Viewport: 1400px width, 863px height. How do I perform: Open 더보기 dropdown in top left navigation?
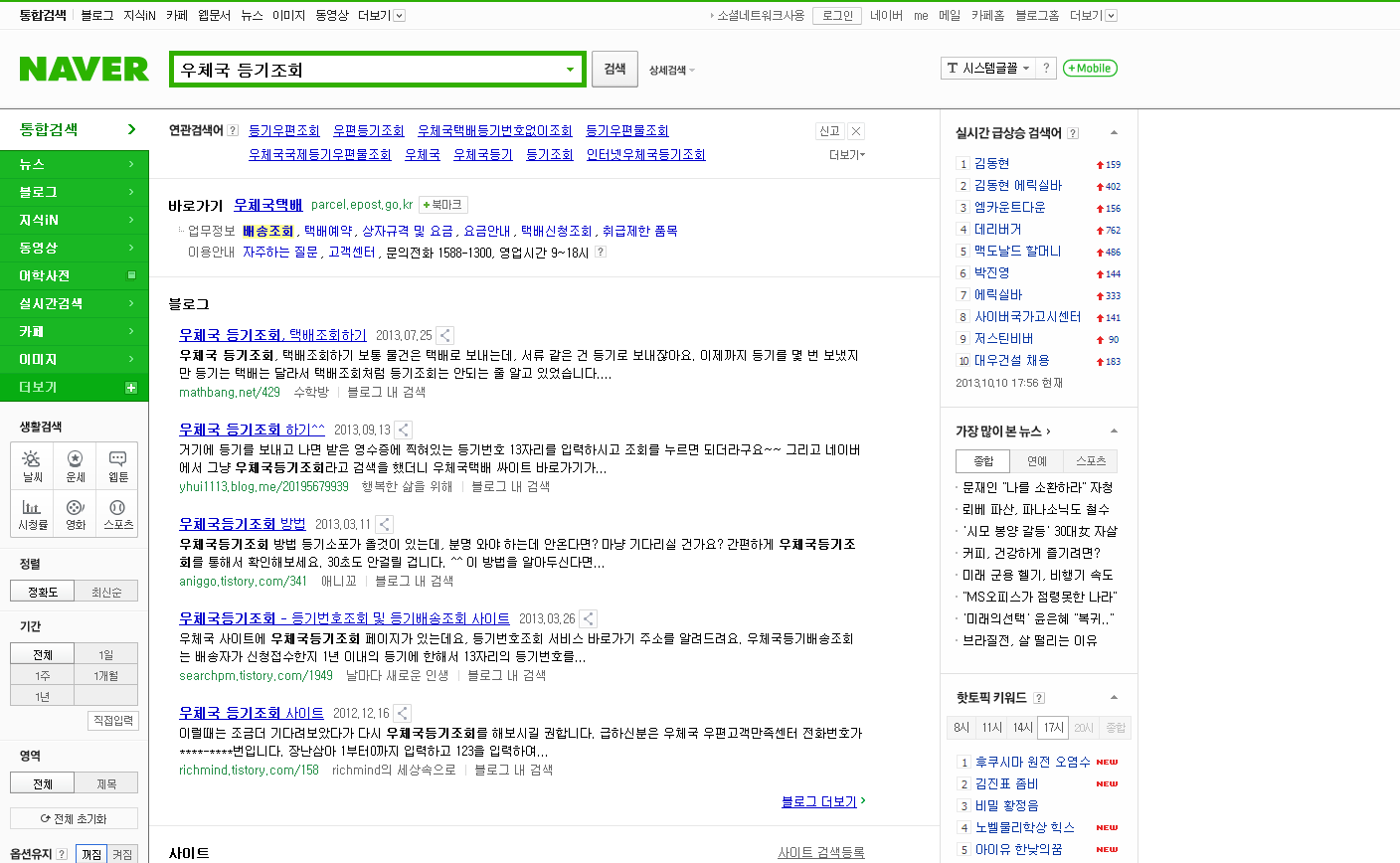coord(382,15)
